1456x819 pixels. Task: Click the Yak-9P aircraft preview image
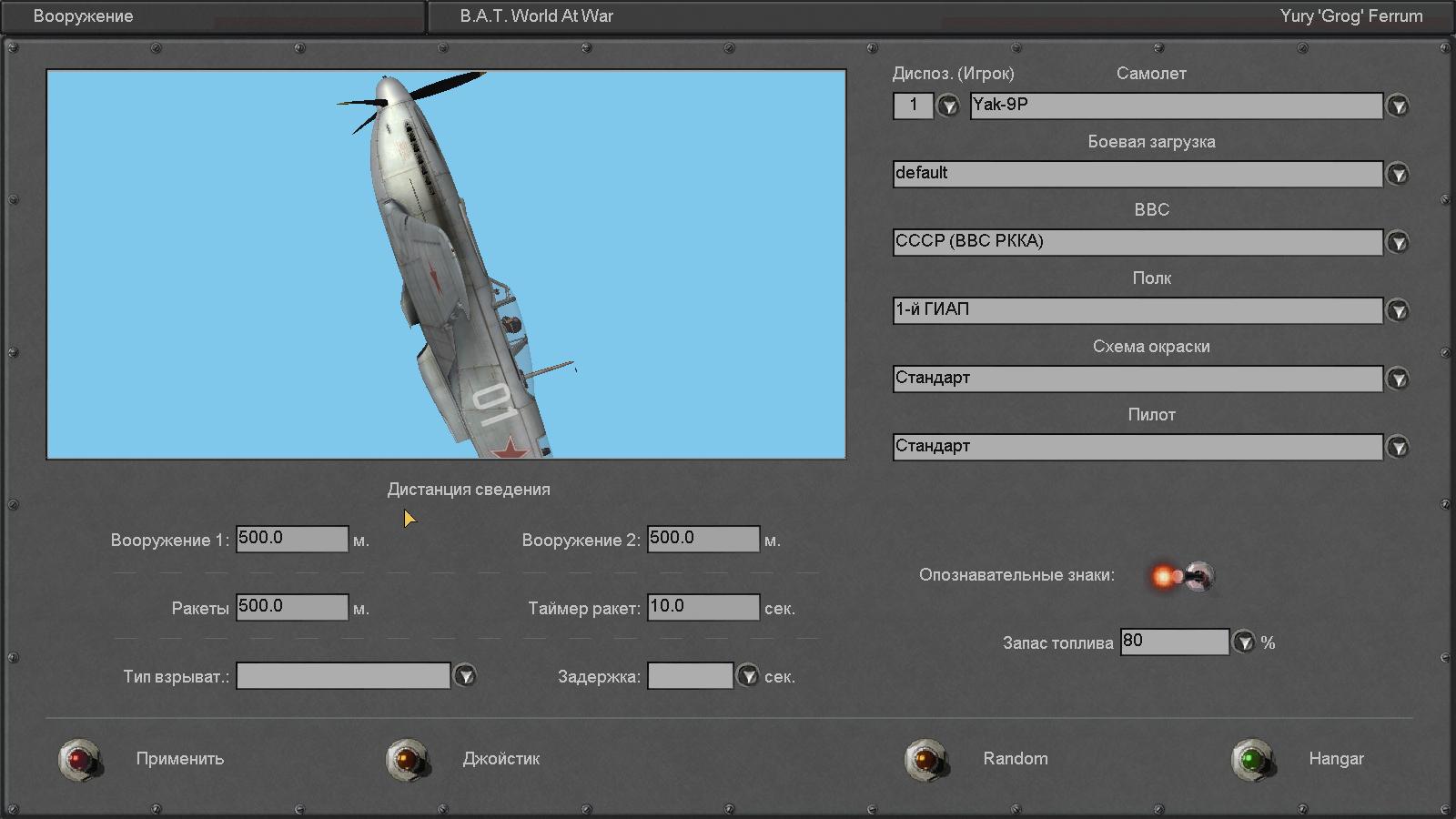[446, 264]
